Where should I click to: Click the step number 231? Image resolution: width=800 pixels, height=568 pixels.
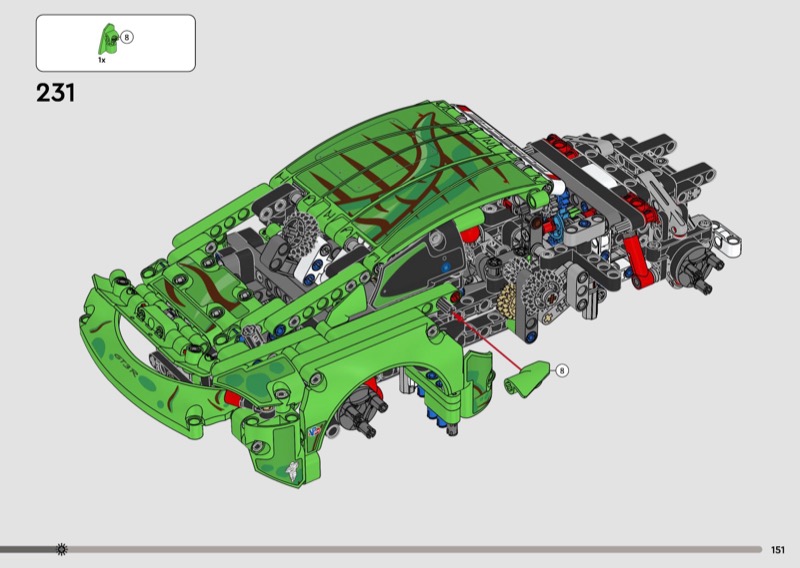[56, 94]
